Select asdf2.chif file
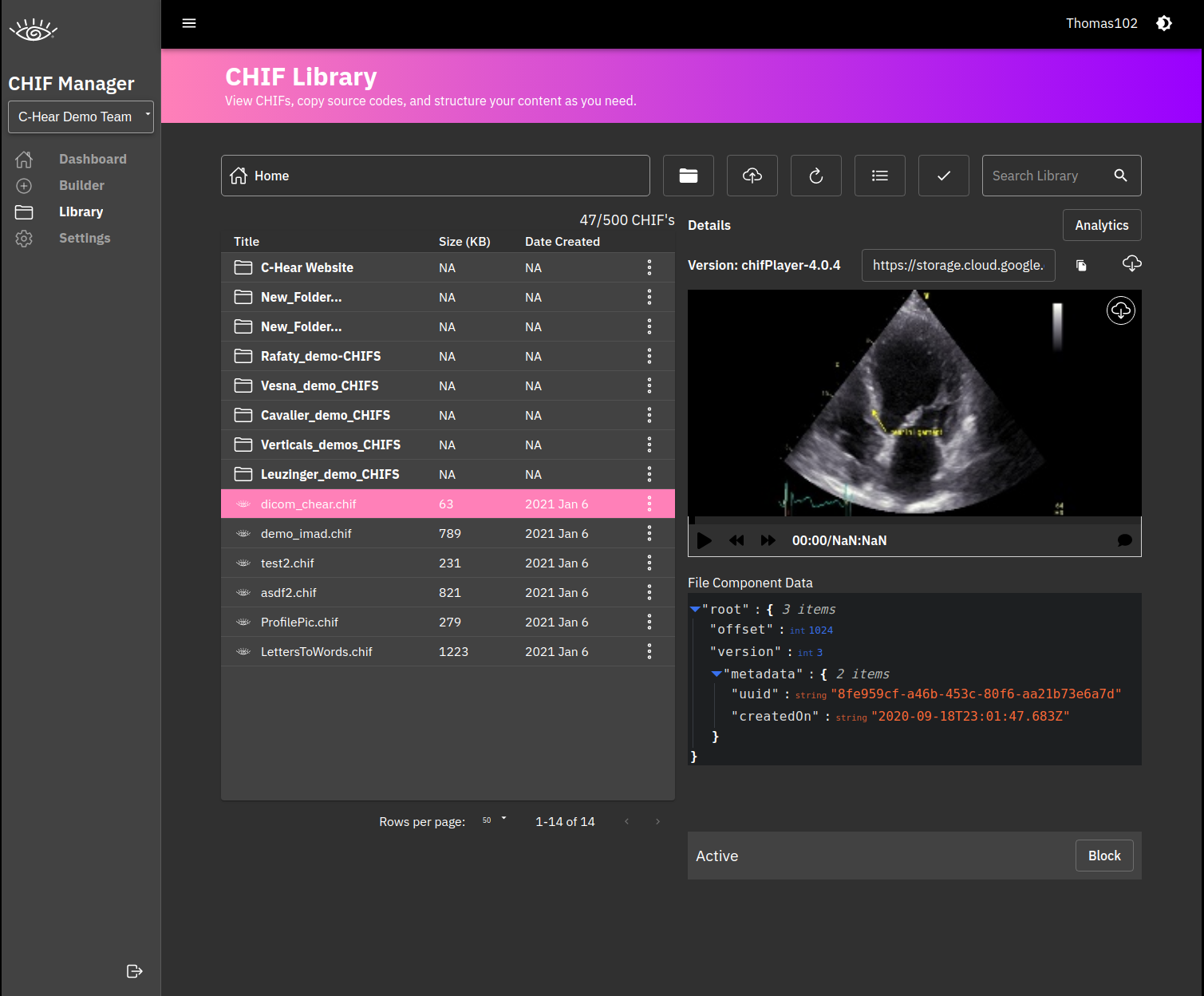The image size is (1204, 996). [448, 592]
